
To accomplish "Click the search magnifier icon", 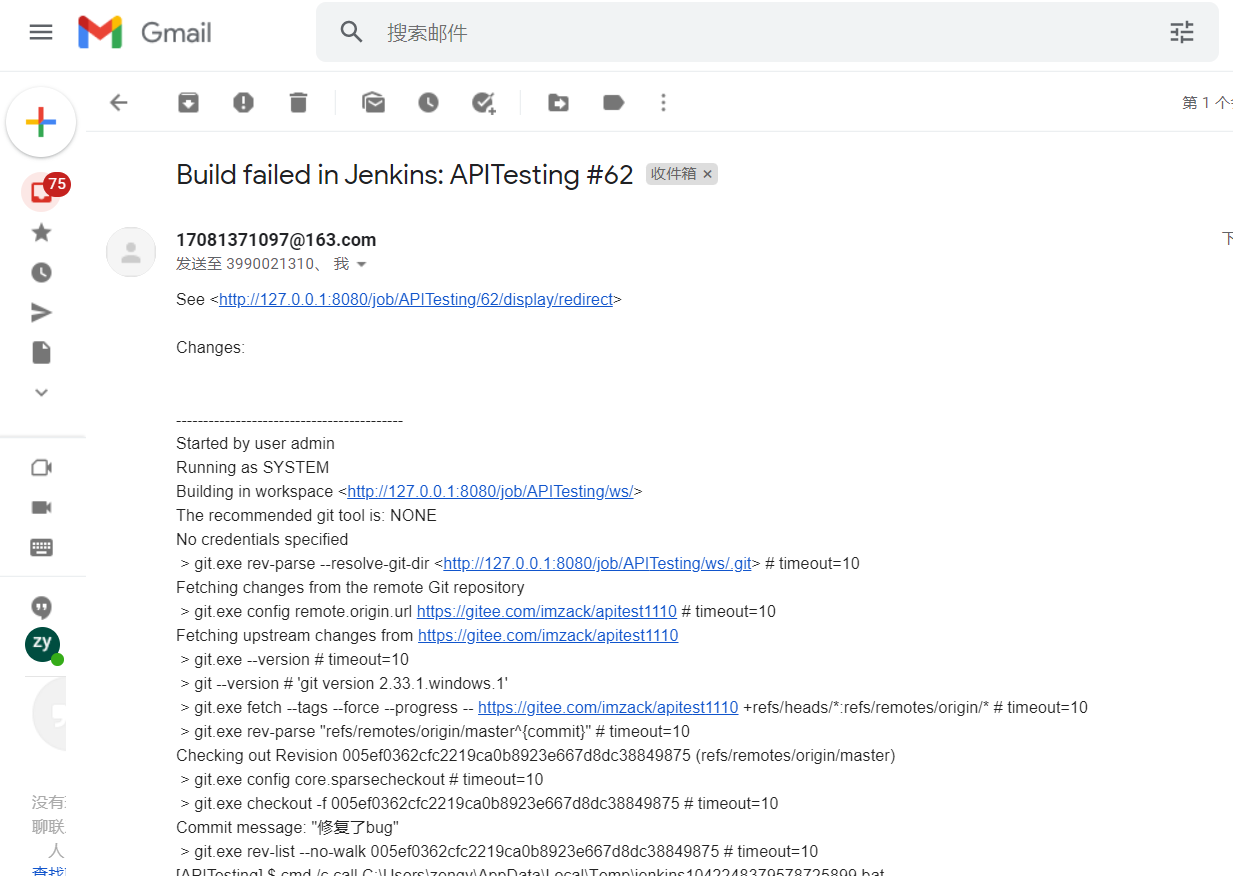I will [351, 32].
